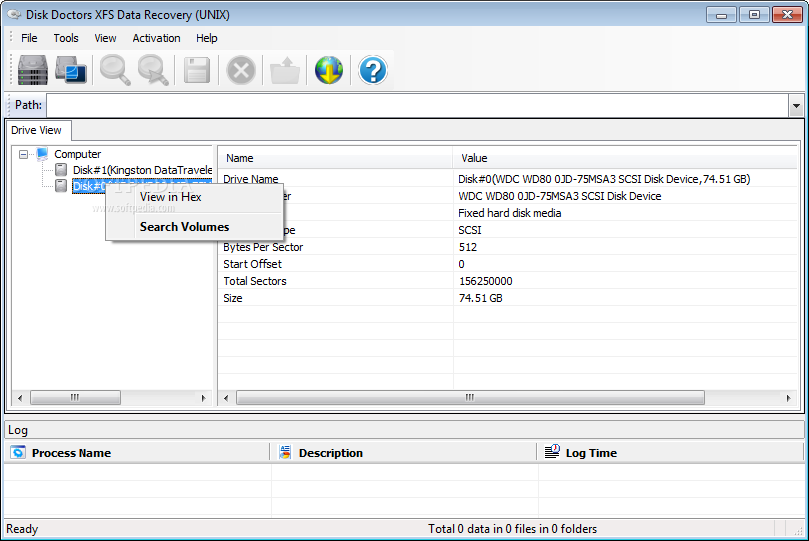Click the Ready status bar text
The height and width of the screenshot is (541, 809).
point(22,529)
